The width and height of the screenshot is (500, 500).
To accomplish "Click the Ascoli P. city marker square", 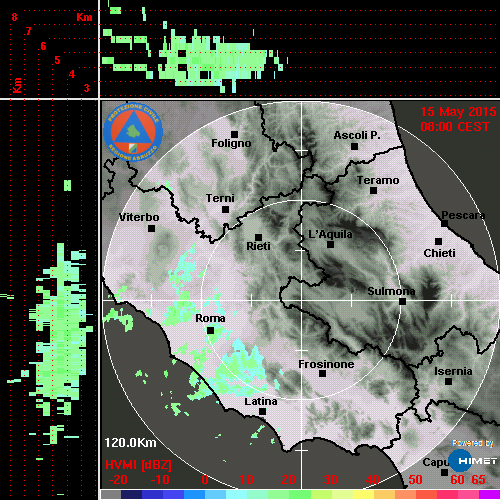I will click(x=354, y=146).
